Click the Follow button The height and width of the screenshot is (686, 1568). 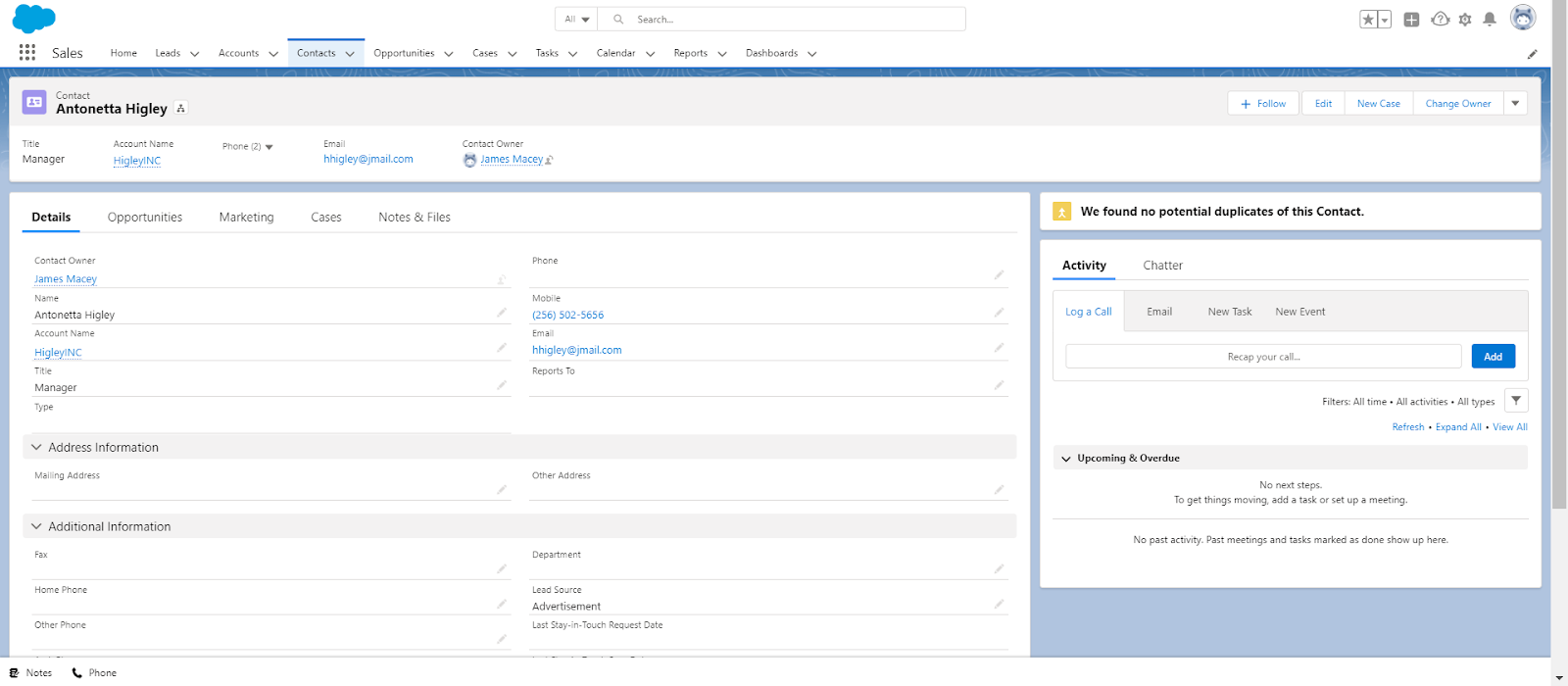(1263, 103)
